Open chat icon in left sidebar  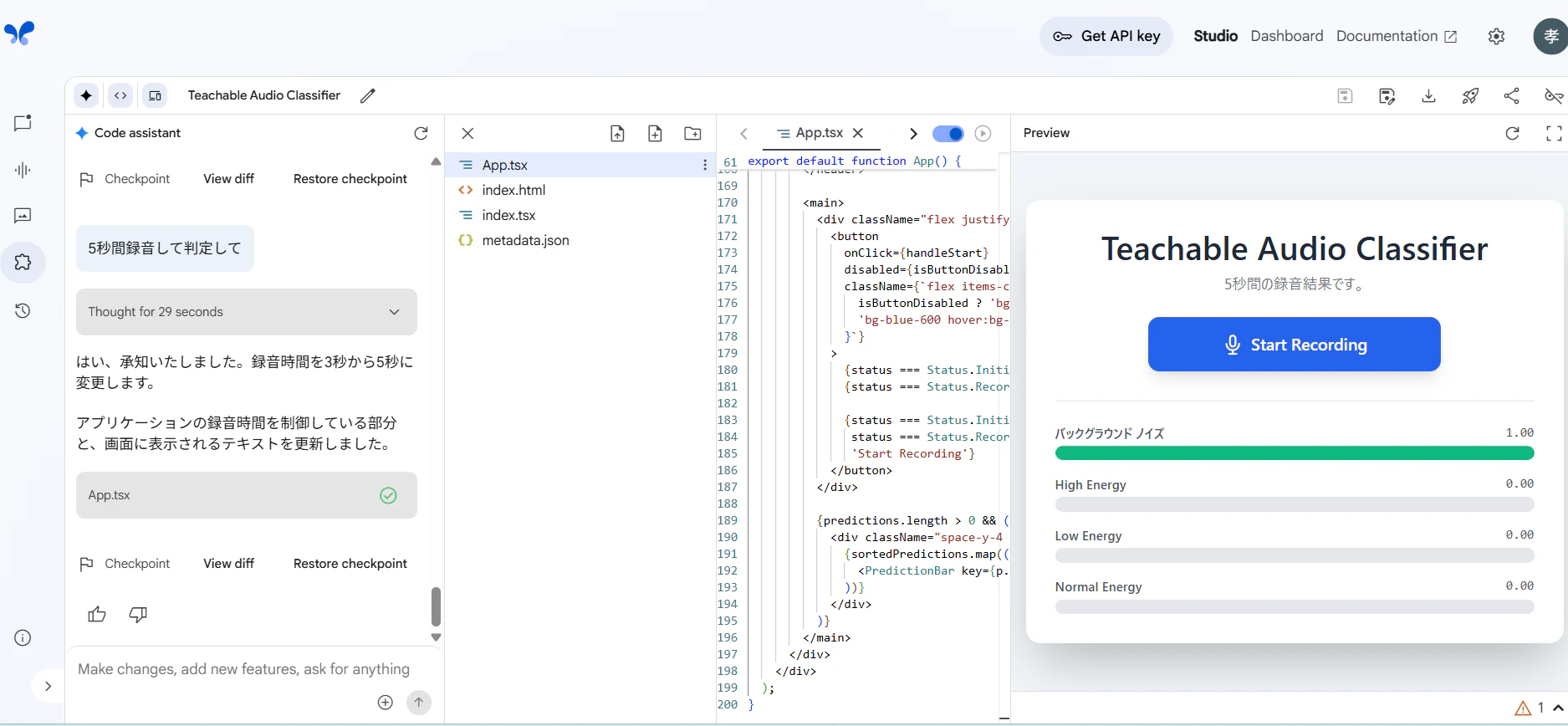(23, 123)
